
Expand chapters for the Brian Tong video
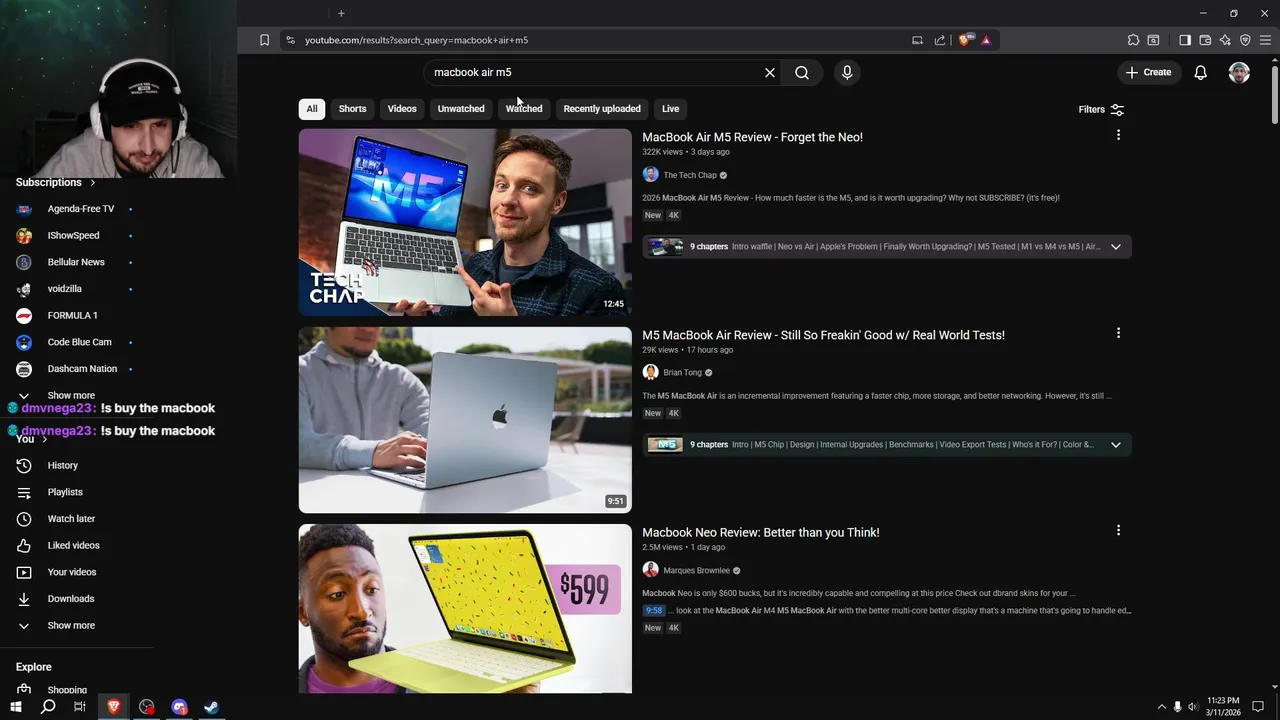[1116, 445]
